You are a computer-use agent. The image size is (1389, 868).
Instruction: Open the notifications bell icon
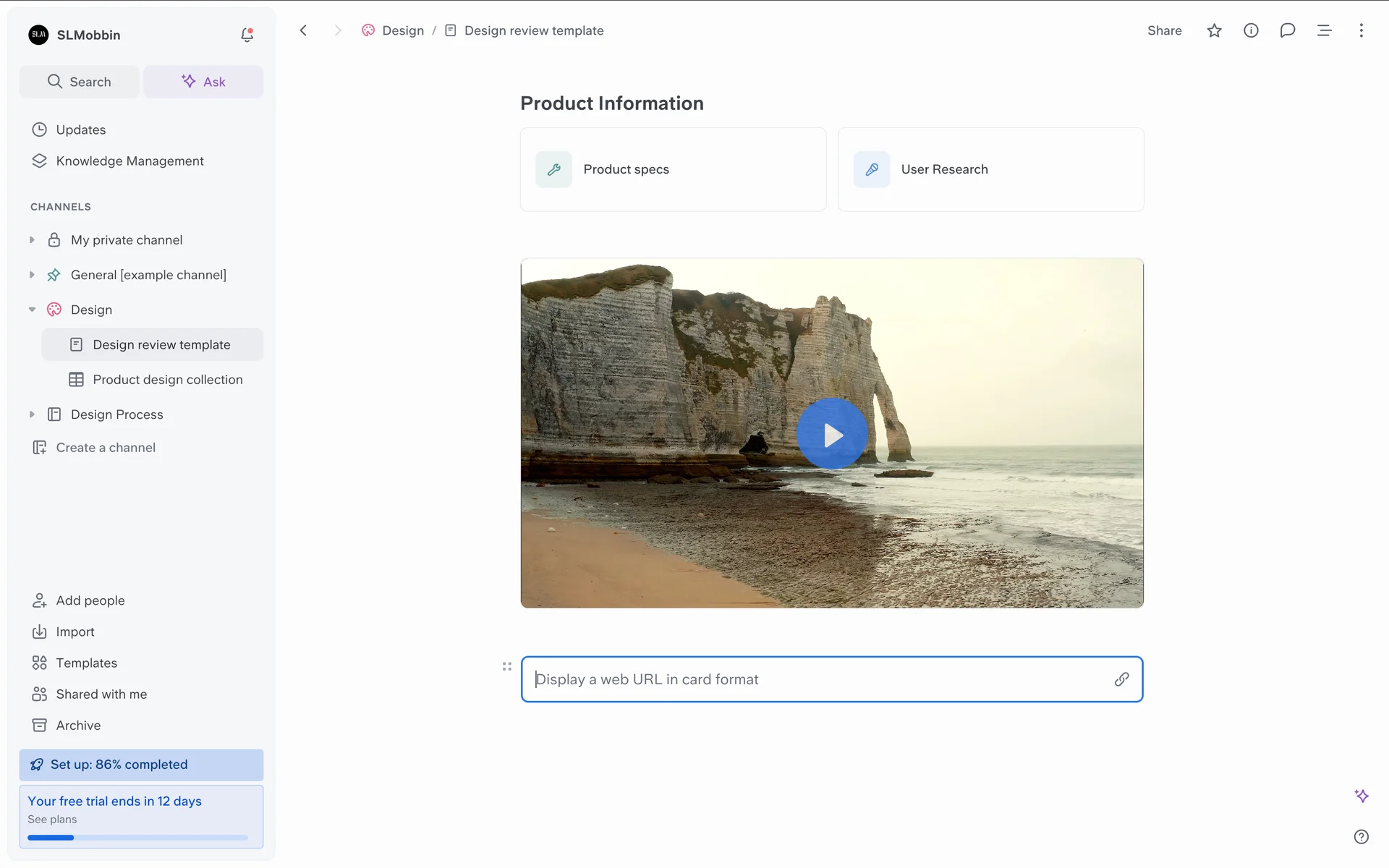(x=247, y=35)
